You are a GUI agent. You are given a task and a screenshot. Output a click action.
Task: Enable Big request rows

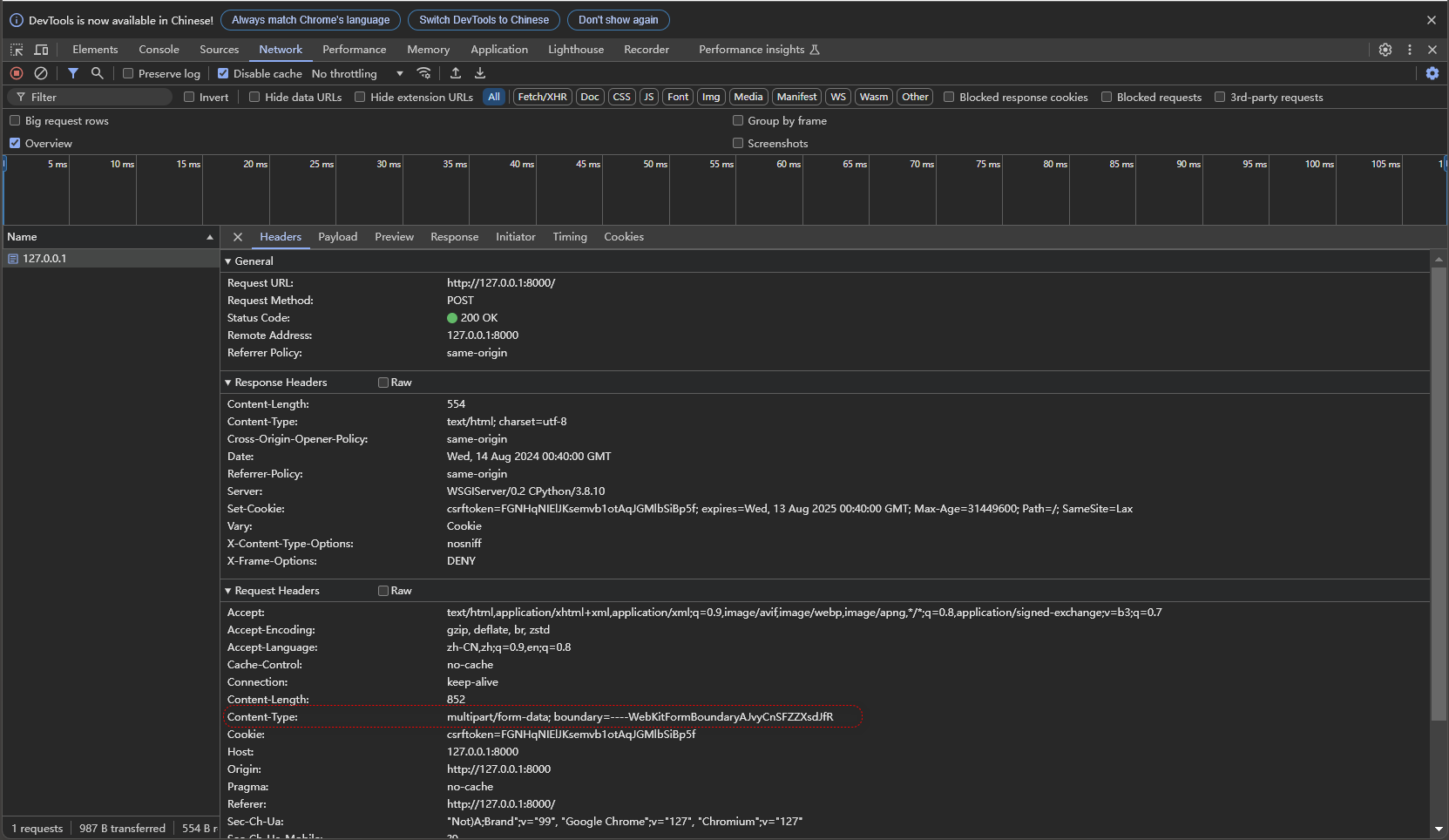pyautogui.click(x=15, y=120)
